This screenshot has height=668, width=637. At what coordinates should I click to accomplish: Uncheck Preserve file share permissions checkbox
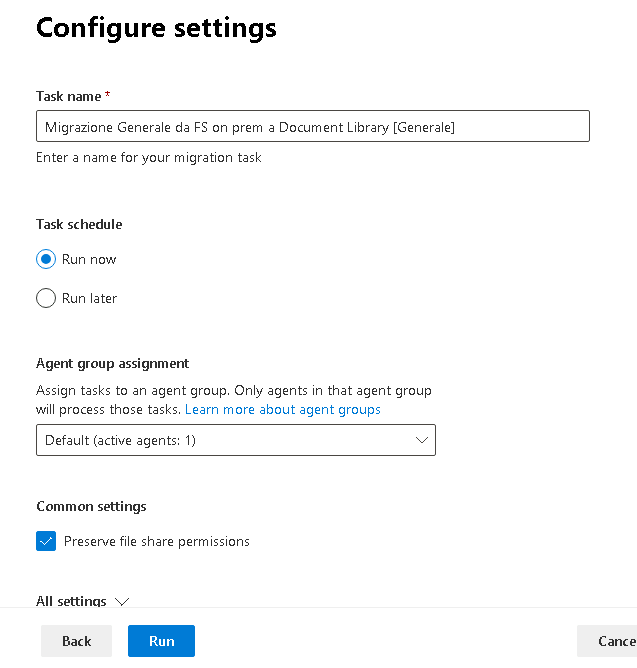click(46, 541)
